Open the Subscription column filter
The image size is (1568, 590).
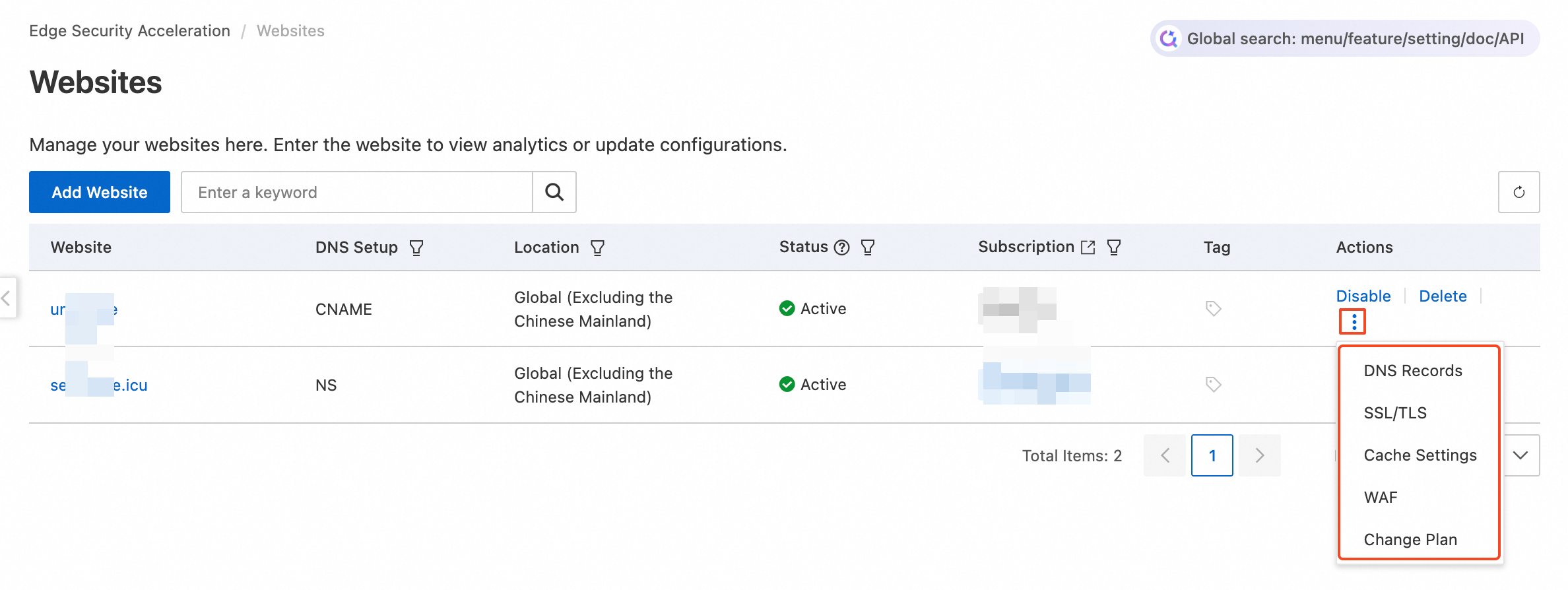[1114, 247]
